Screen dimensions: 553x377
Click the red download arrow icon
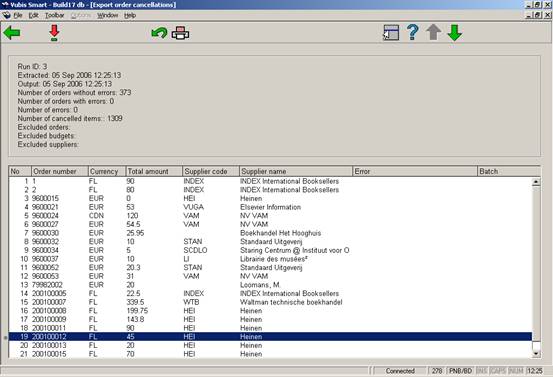54,33
